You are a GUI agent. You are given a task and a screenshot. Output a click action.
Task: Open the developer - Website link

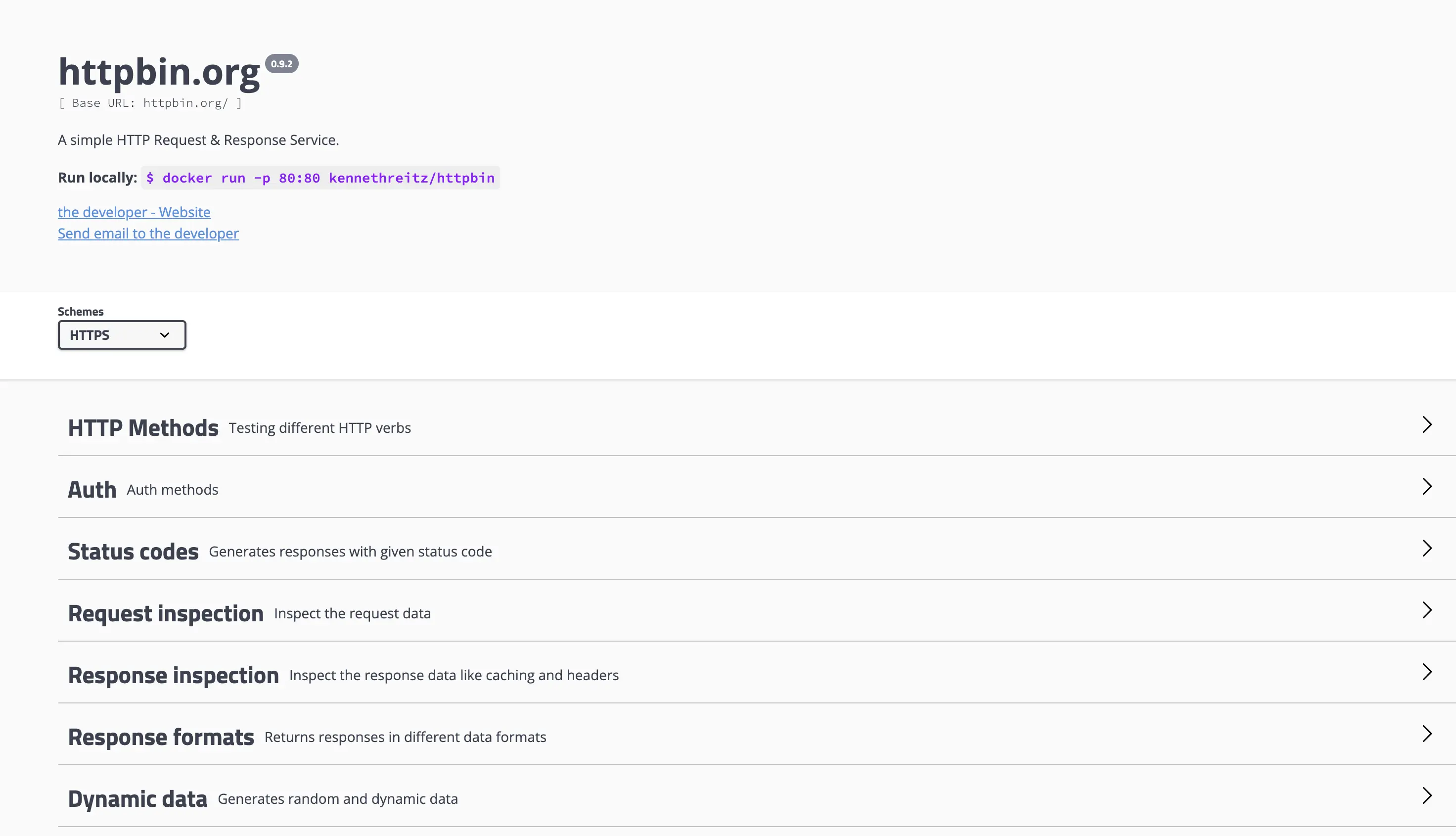coord(134,212)
